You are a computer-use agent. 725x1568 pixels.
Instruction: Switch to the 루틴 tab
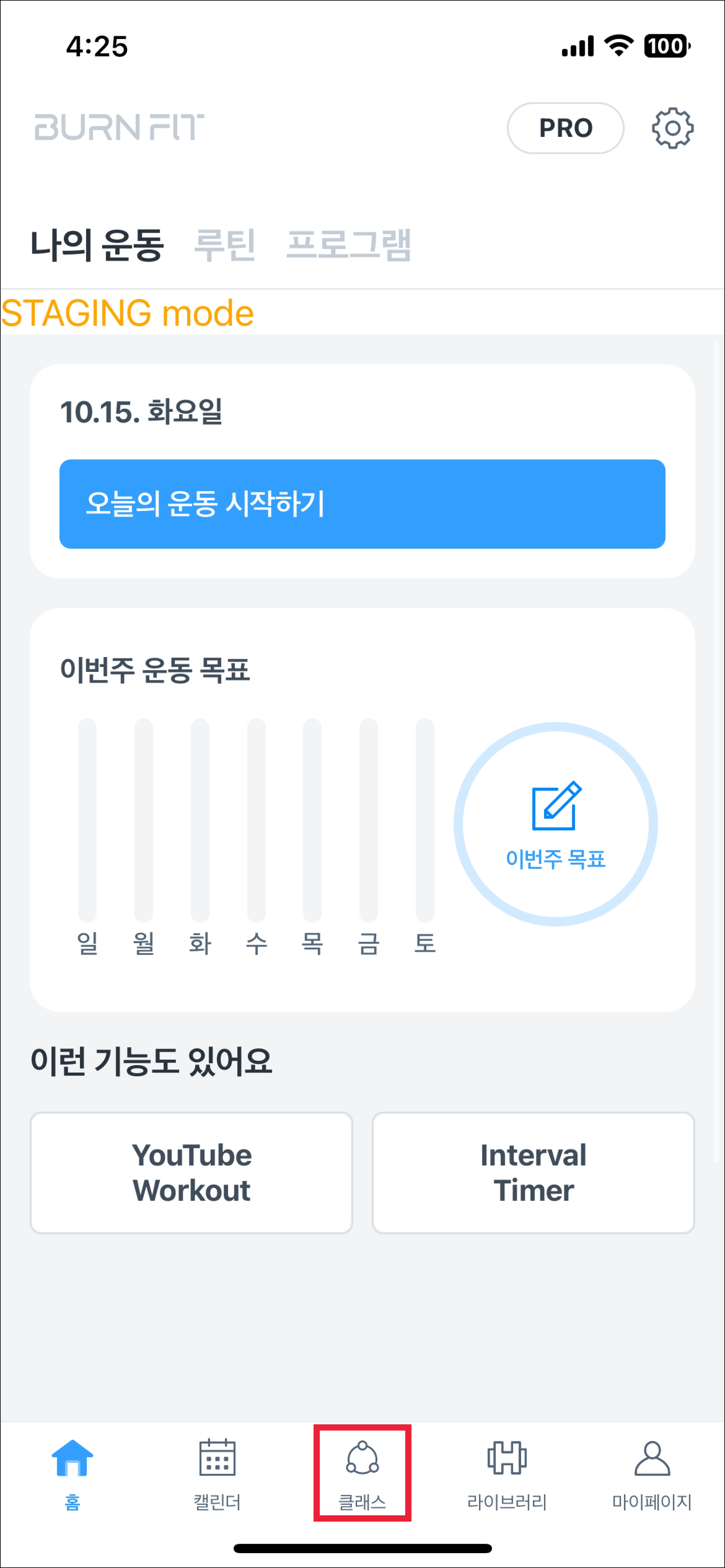224,245
